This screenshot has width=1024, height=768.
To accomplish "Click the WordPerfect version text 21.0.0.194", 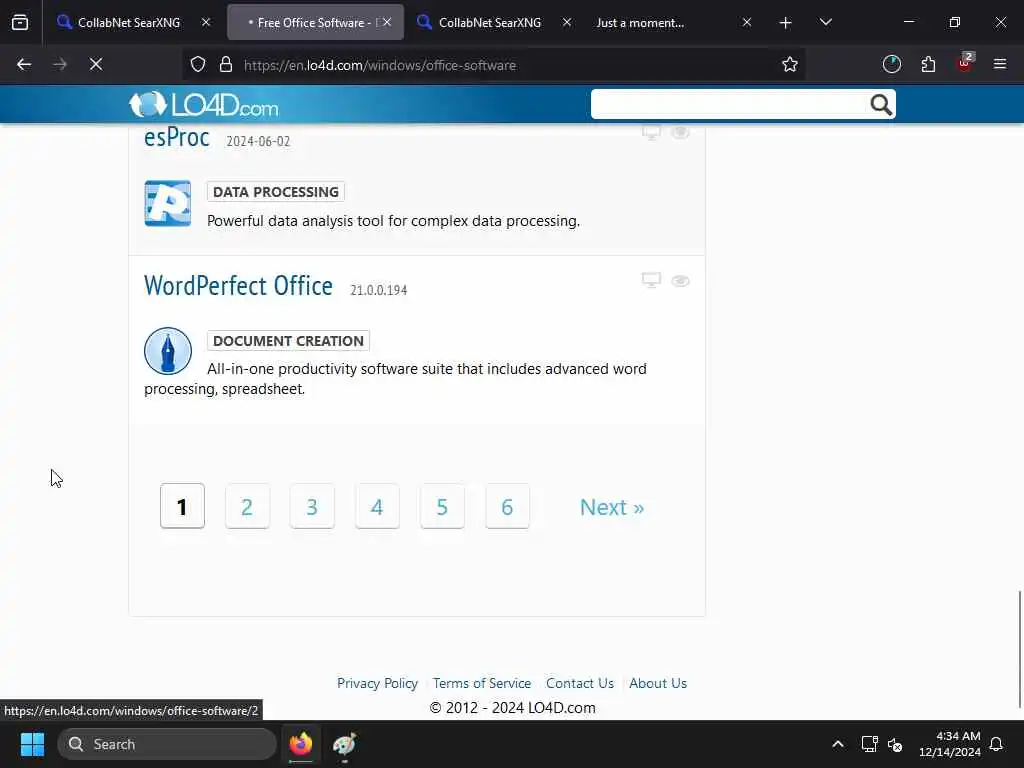I will 379,290.
